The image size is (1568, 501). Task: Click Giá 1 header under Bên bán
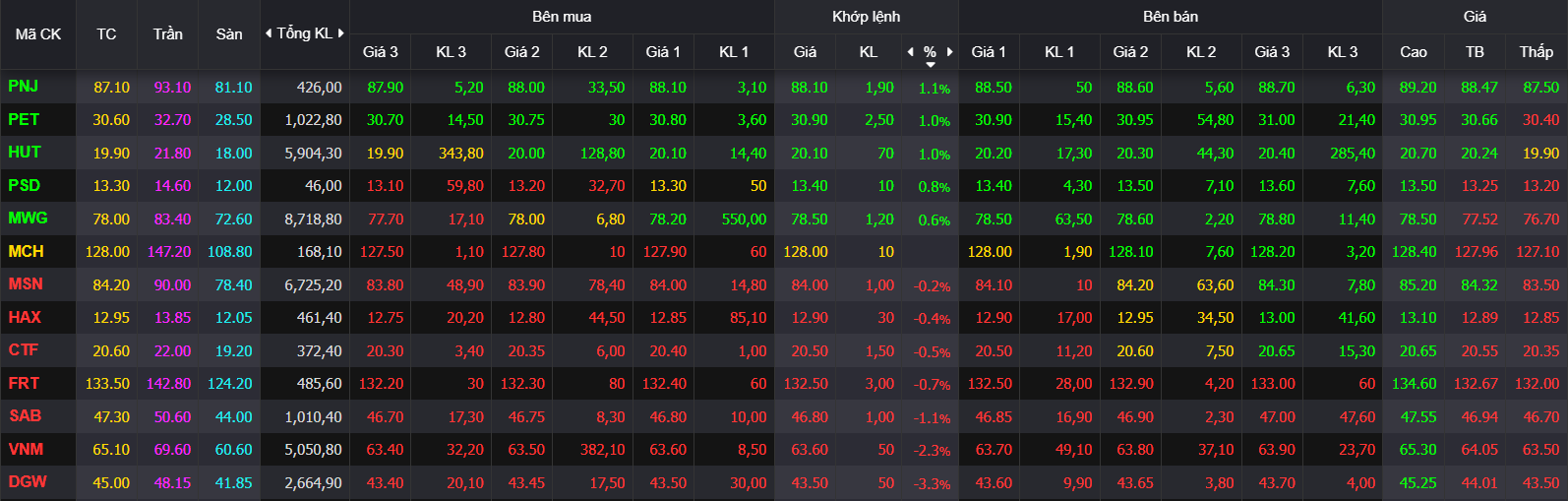989,52
